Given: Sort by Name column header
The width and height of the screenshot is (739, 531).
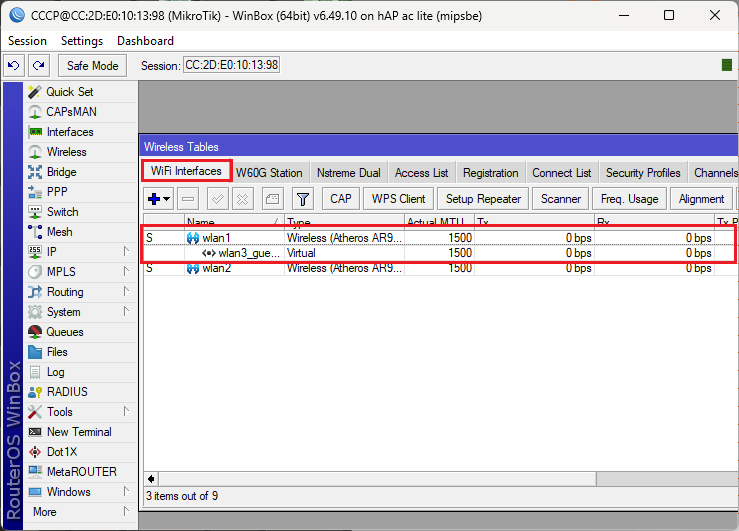Looking at the screenshot, I should pyautogui.click(x=234, y=221).
